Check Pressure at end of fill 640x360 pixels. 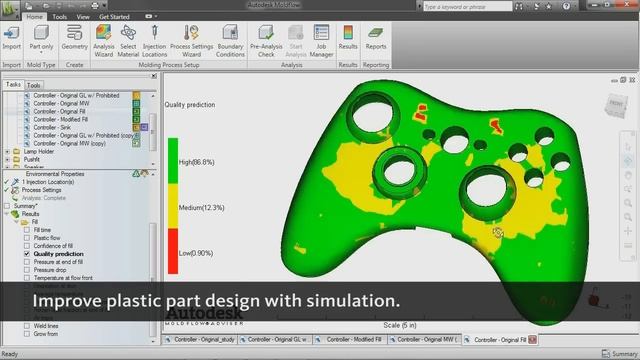point(27,262)
